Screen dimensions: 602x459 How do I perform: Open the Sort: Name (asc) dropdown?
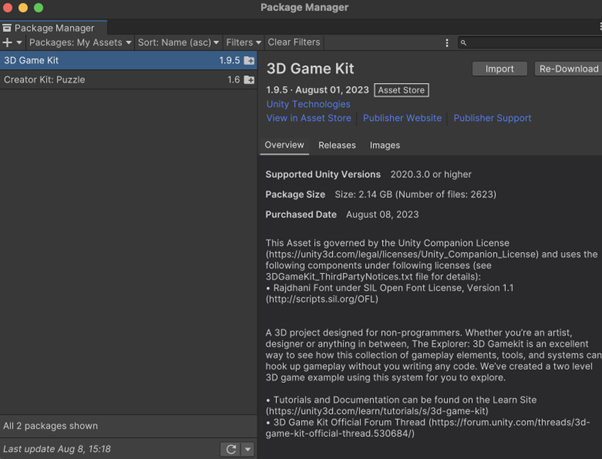click(x=178, y=43)
